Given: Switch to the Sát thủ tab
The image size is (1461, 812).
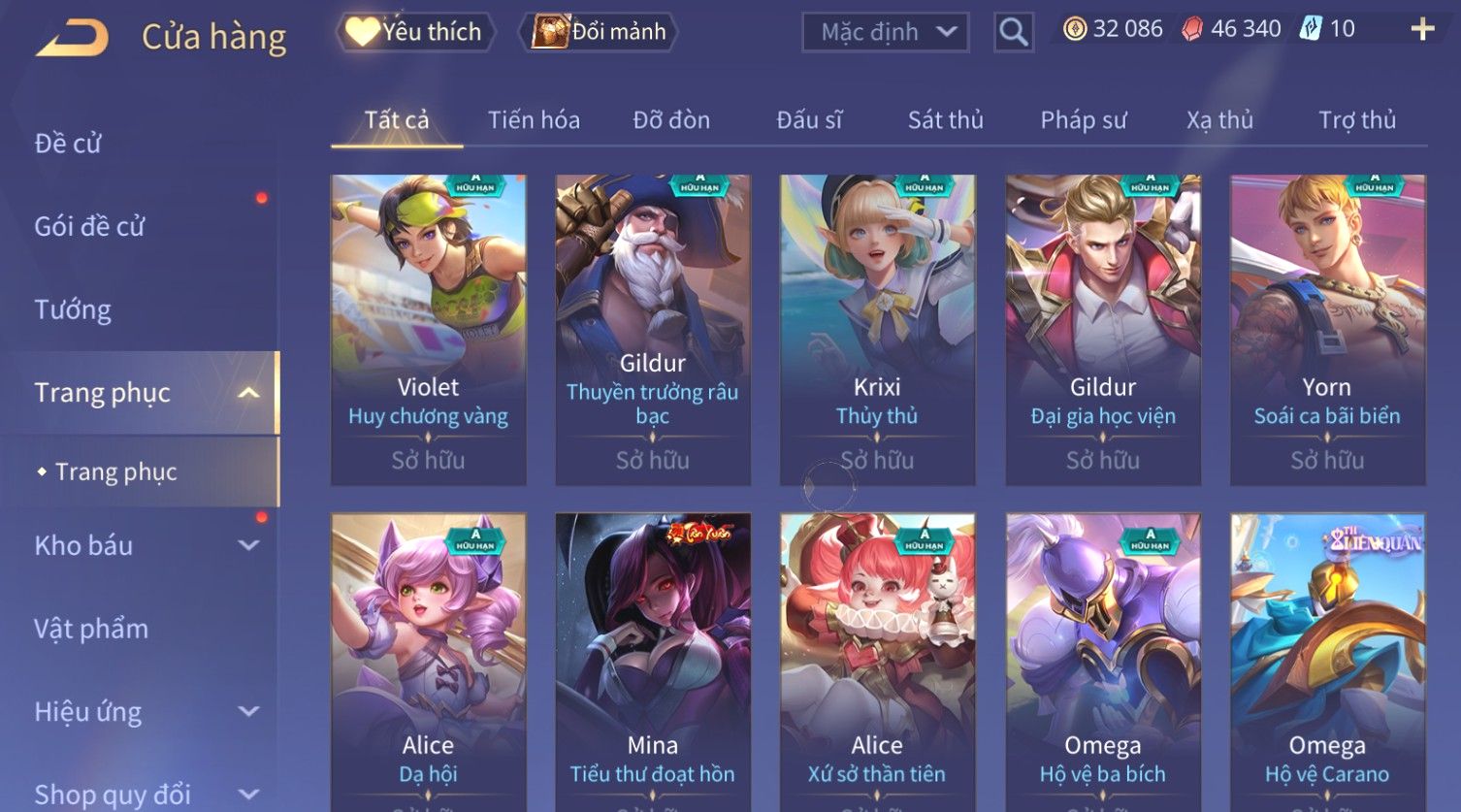Looking at the screenshot, I should coord(945,120).
